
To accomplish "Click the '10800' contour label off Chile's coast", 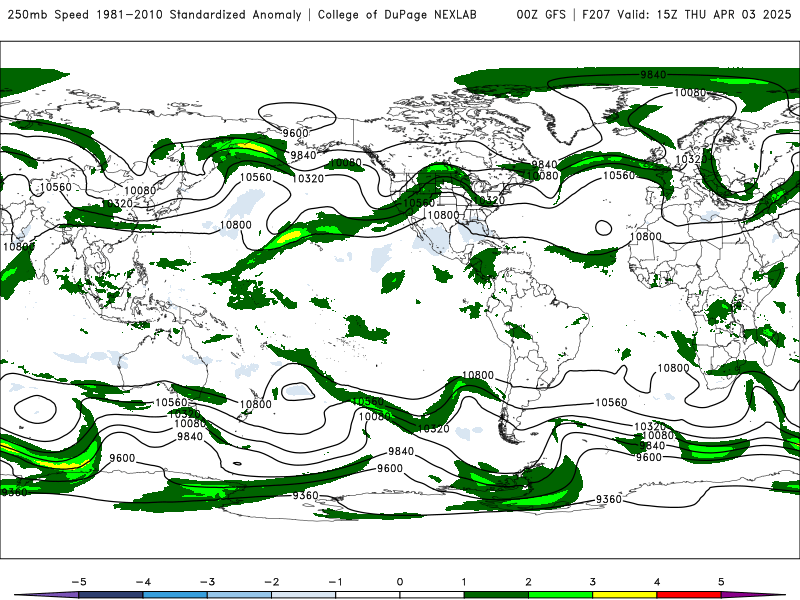I will tap(478, 376).
